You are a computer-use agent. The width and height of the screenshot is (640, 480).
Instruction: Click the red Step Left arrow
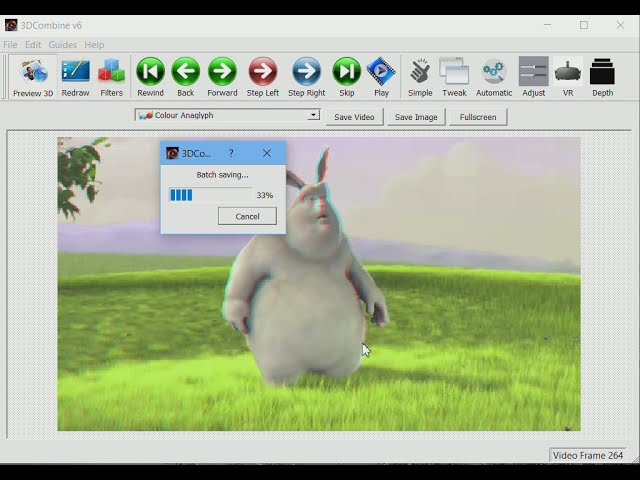click(x=262, y=77)
